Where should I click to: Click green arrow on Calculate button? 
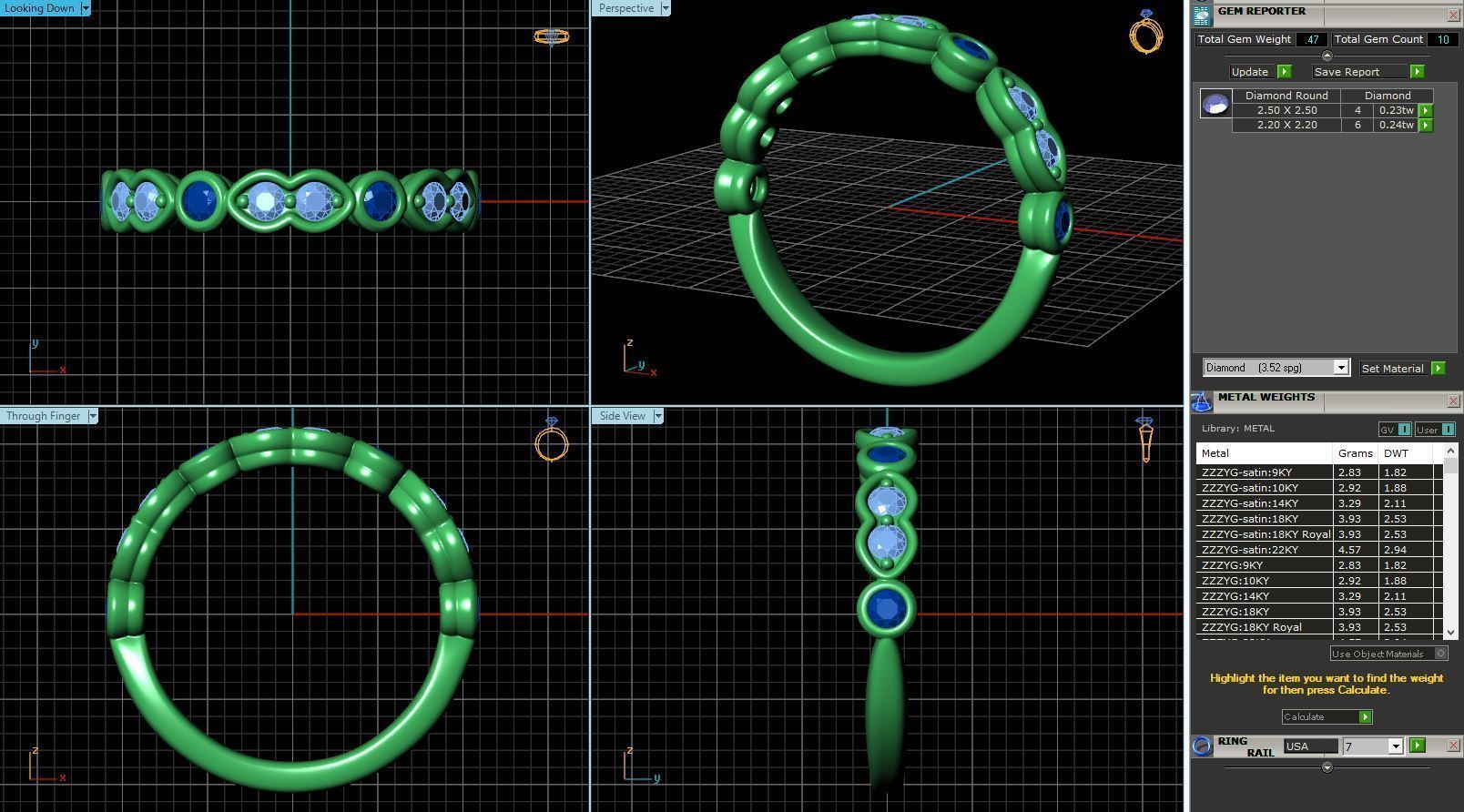1365,717
